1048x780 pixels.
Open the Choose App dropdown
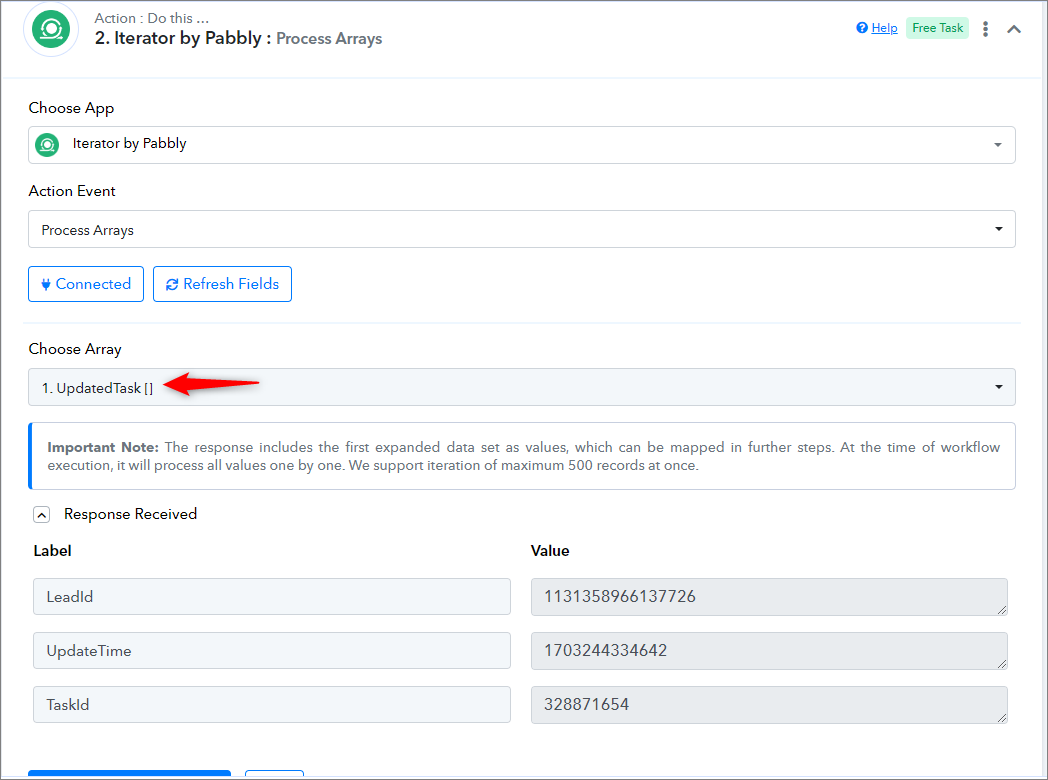[x=521, y=144]
